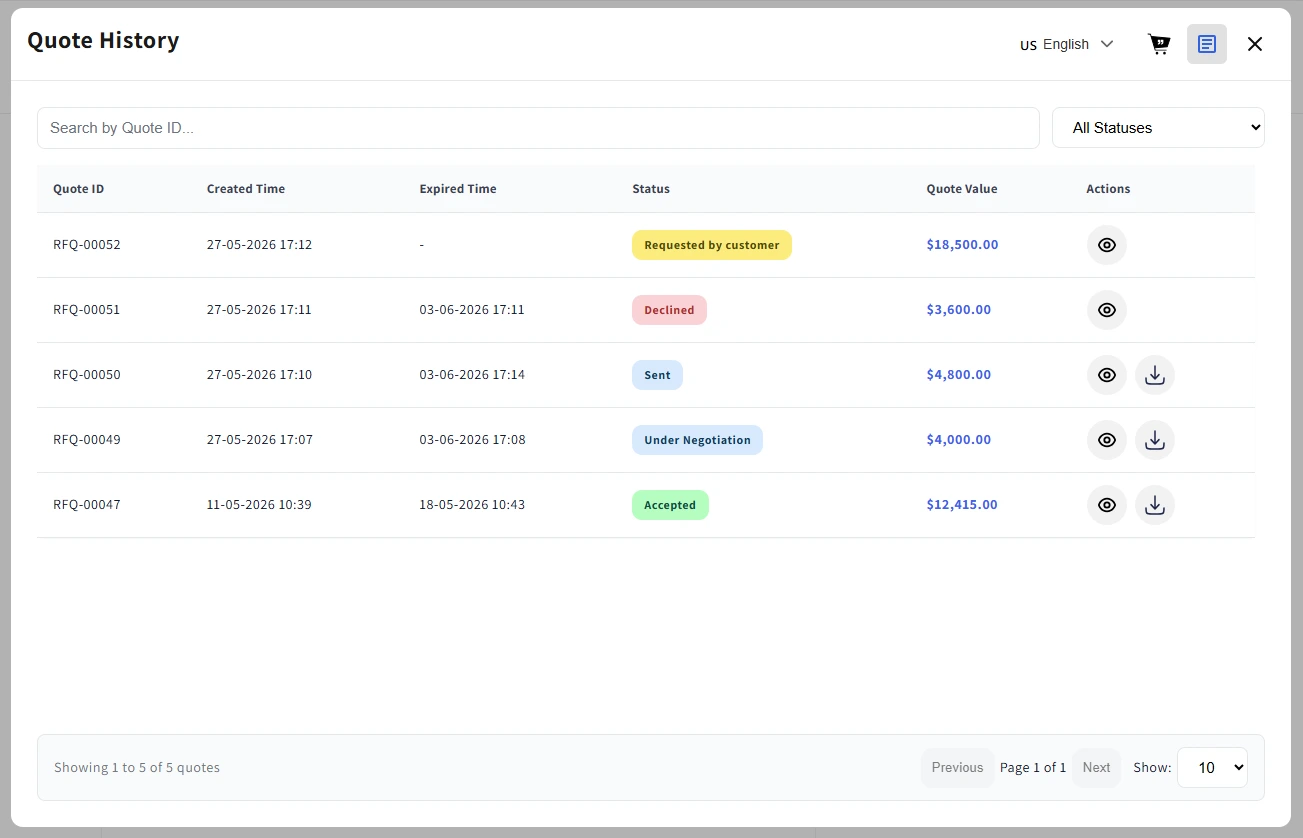This screenshot has height=838, width=1303.
Task: Click the Status column header
Action: coord(651,189)
